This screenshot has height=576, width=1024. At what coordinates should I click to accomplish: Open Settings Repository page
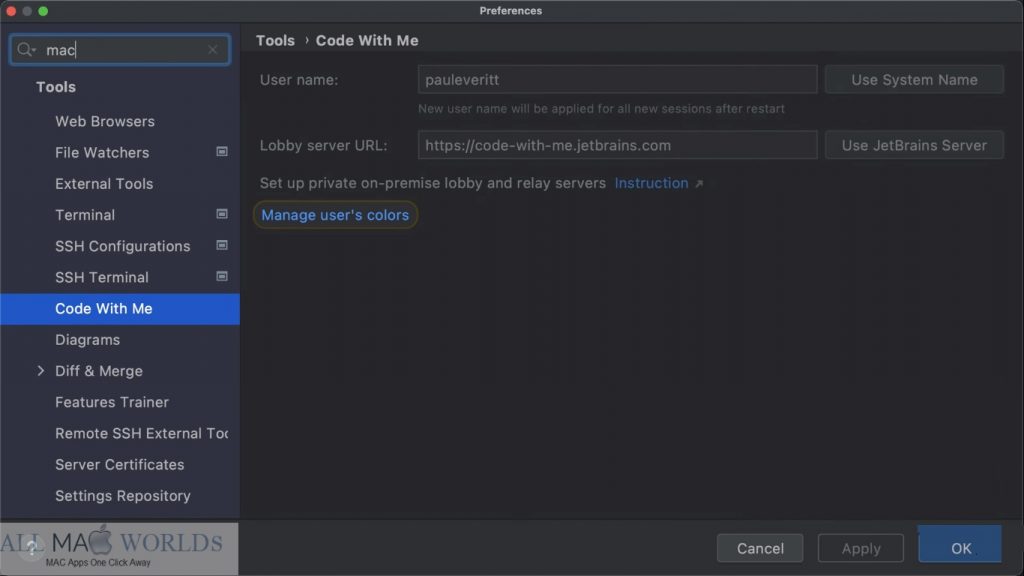[x=123, y=496]
